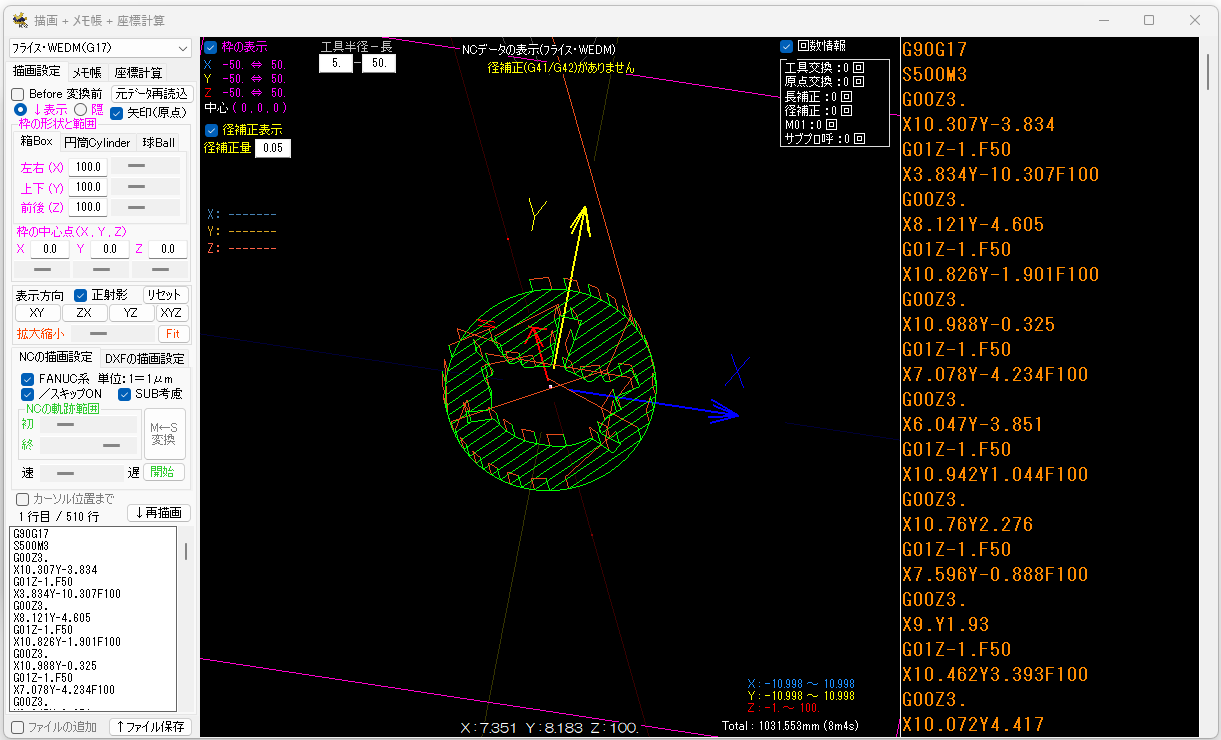Select the 円筒Cylinder shape tab
The image size is (1221, 740).
click(x=97, y=142)
